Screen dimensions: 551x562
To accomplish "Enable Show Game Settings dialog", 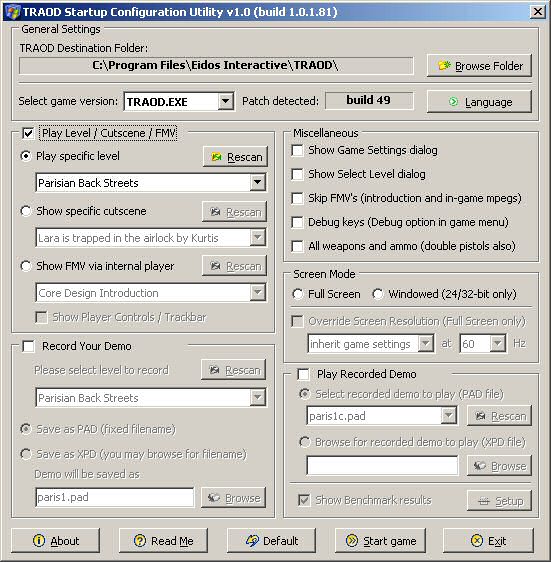I will point(297,150).
